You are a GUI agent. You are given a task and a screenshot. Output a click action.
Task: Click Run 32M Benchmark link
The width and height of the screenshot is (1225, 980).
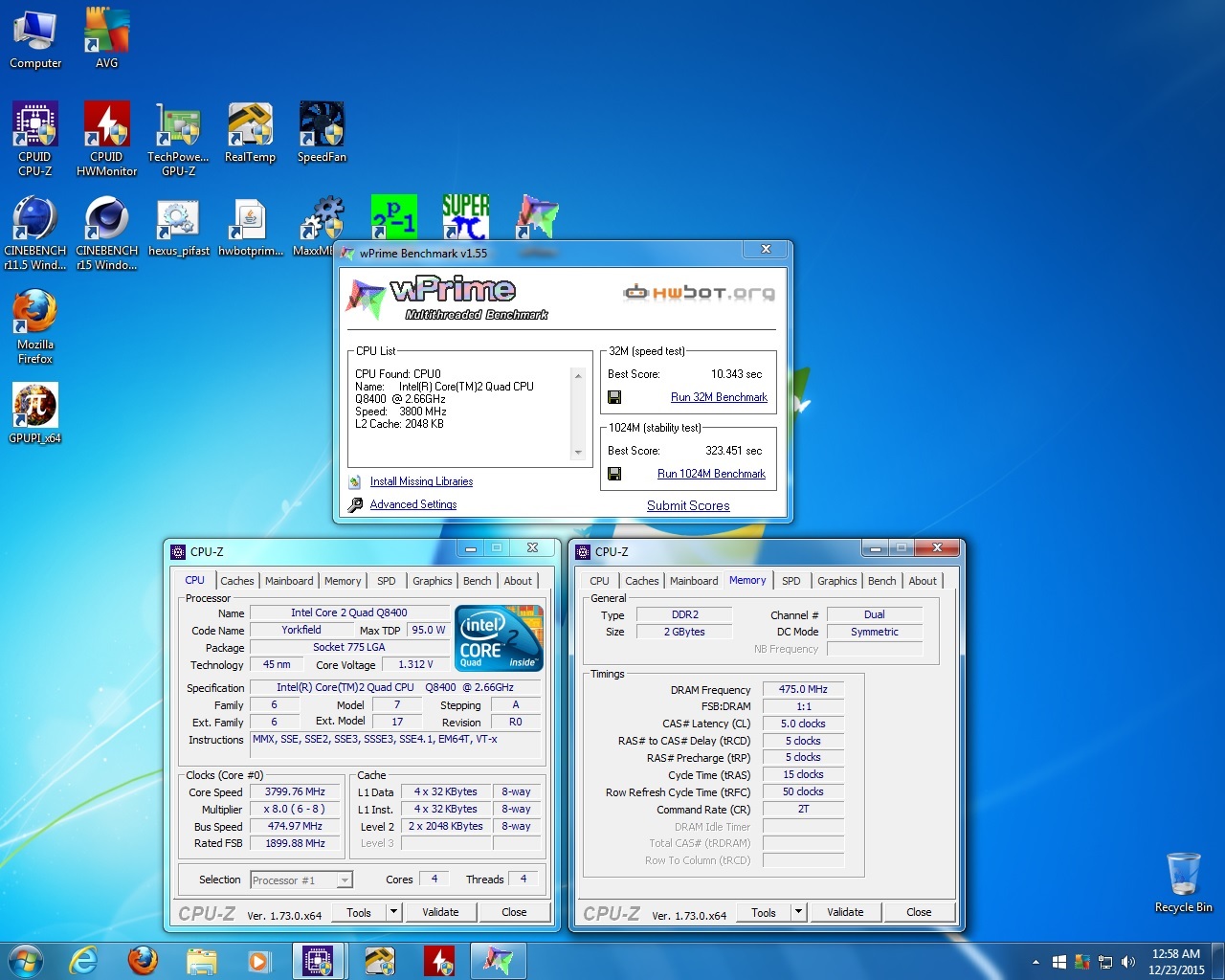(719, 397)
